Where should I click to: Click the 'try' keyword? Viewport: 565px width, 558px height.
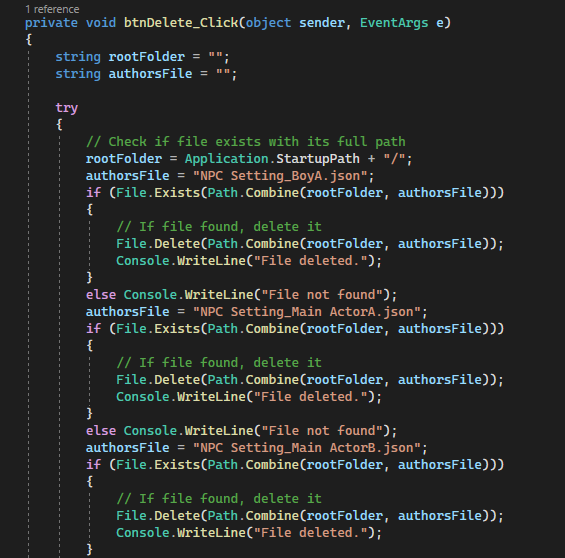(x=67, y=108)
